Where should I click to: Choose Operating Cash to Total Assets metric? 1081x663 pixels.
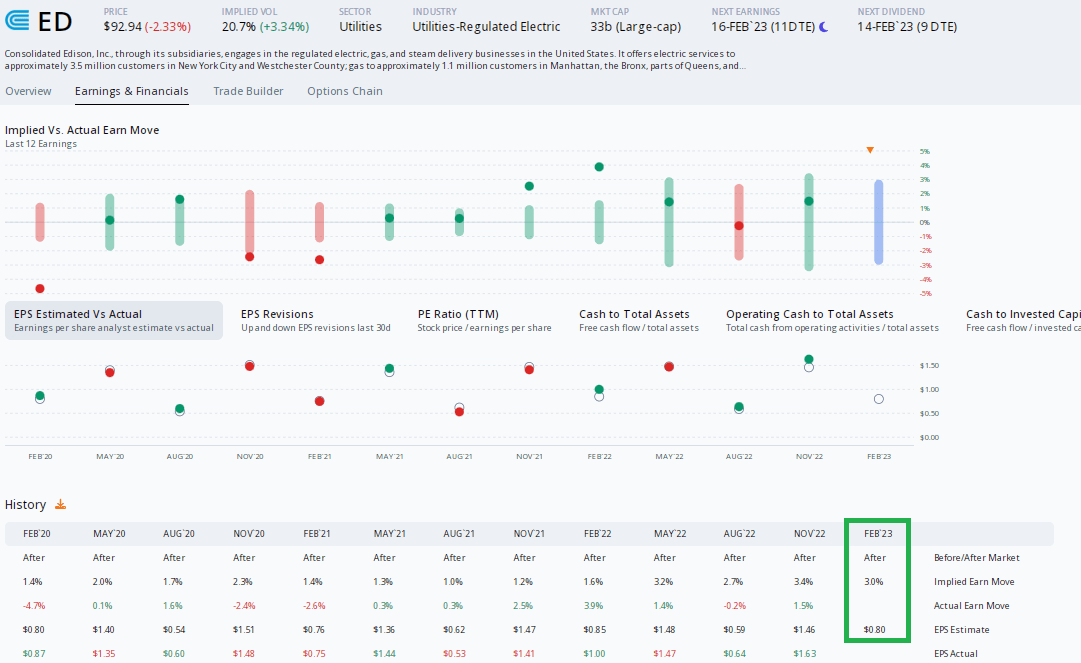(832, 320)
